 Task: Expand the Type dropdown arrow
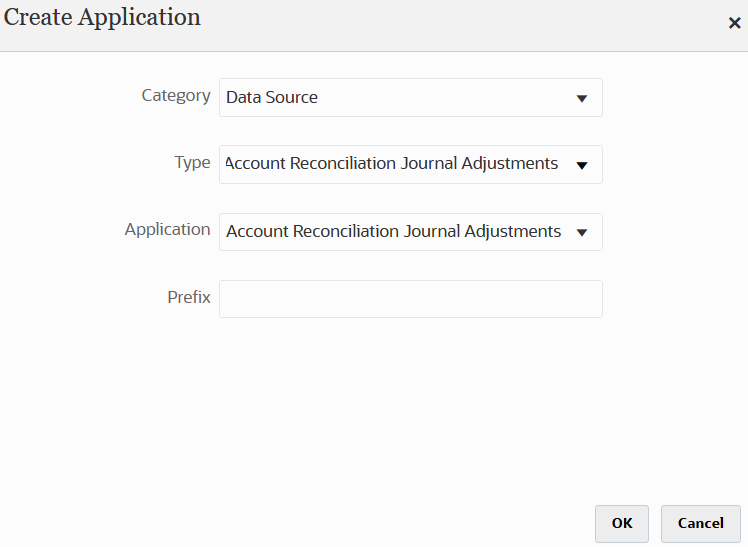click(581, 165)
